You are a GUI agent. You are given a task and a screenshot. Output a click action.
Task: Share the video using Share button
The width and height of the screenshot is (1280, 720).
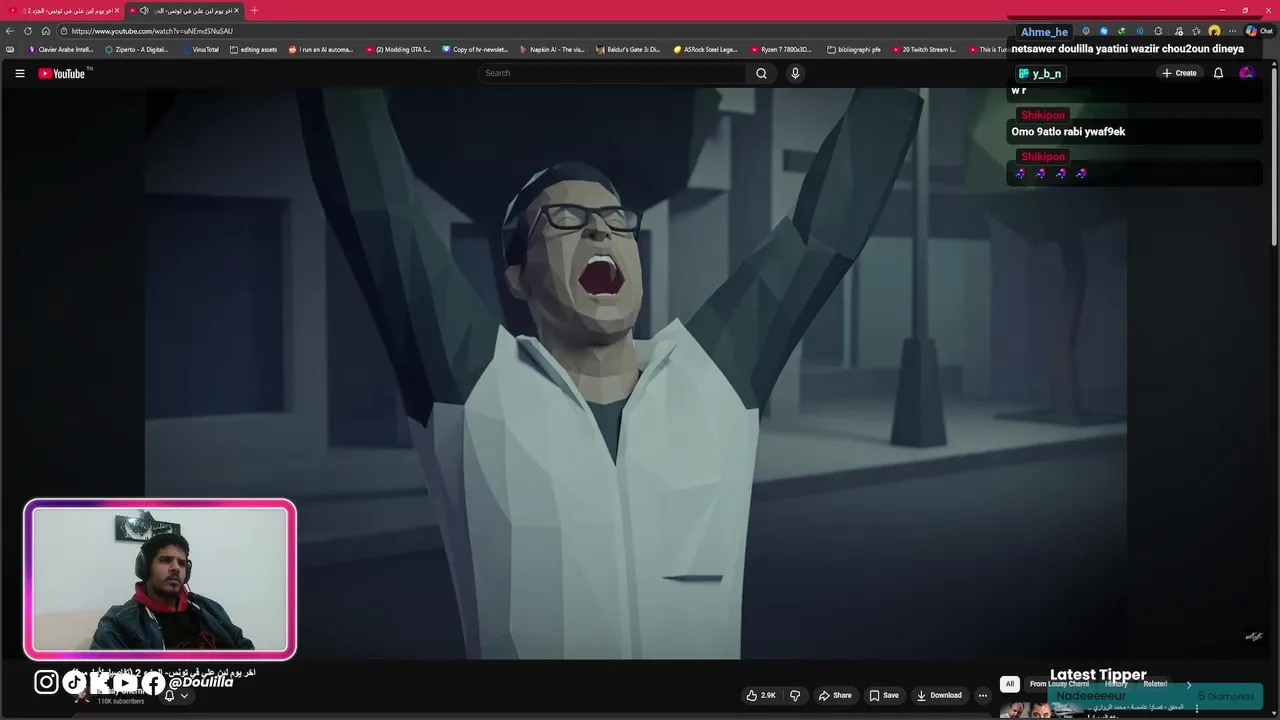[x=835, y=695]
